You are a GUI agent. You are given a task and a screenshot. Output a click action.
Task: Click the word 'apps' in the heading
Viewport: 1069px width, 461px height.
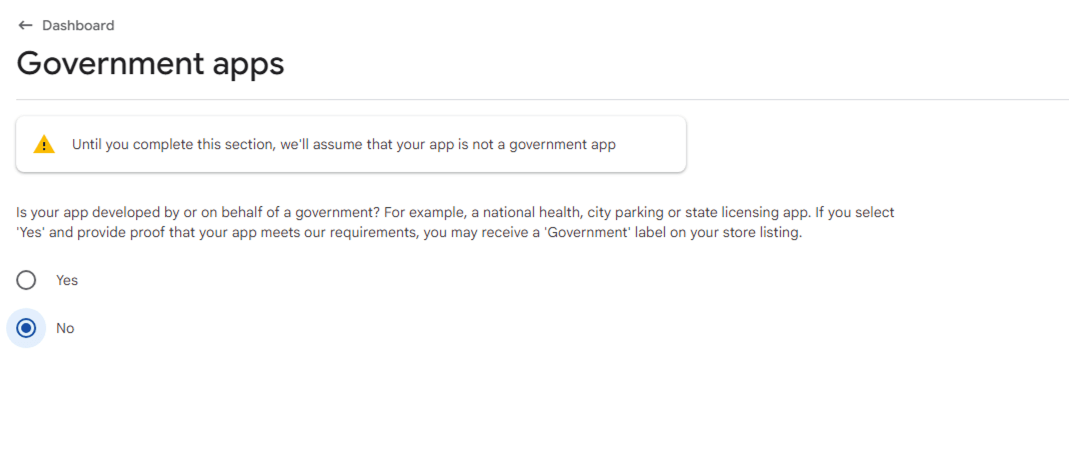point(243,64)
